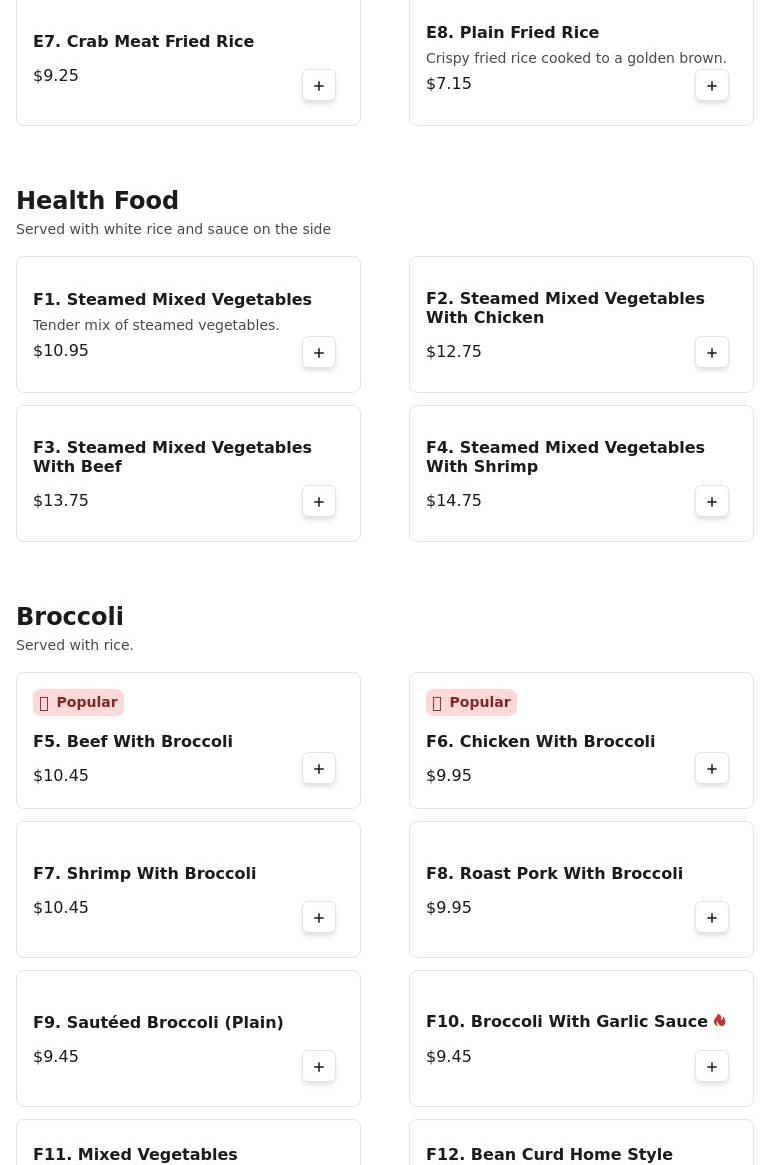Select the Broccoli section heading
Viewport: 770px width, 1165px height.
[x=70, y=617]
